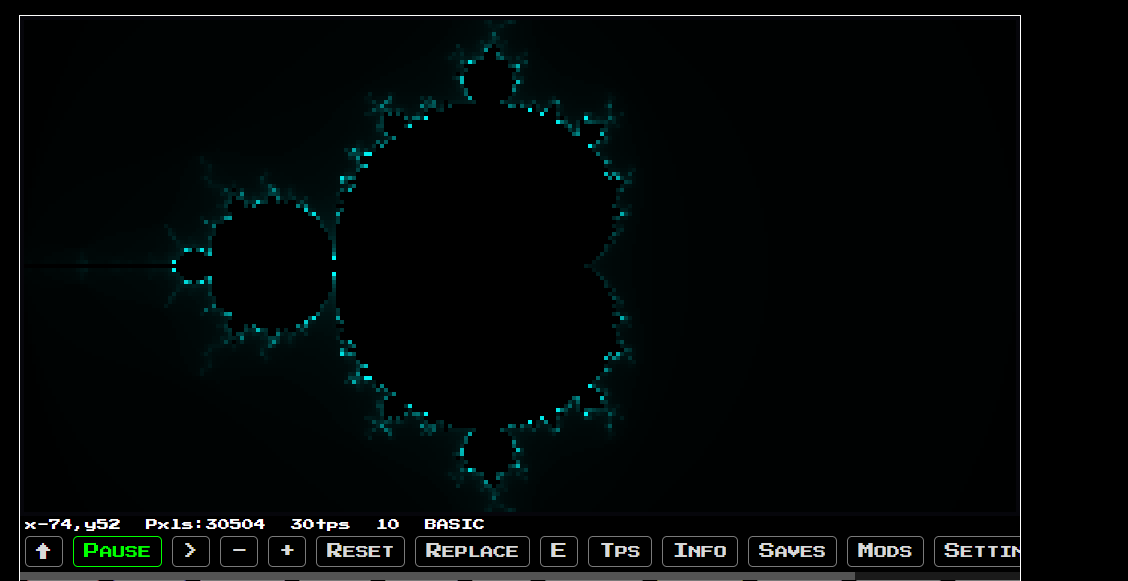Open the Tps speed control
Viewport: 1128px width, 581px height.
click(619, 551)
